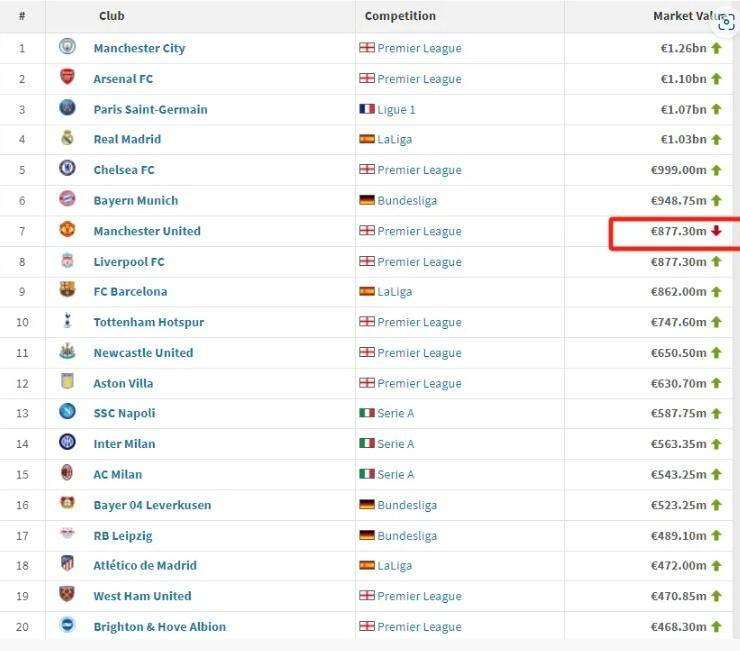Screen dimensions: 740x651
Task: Click the Chelsea FC crest icon
Action: 67,169
